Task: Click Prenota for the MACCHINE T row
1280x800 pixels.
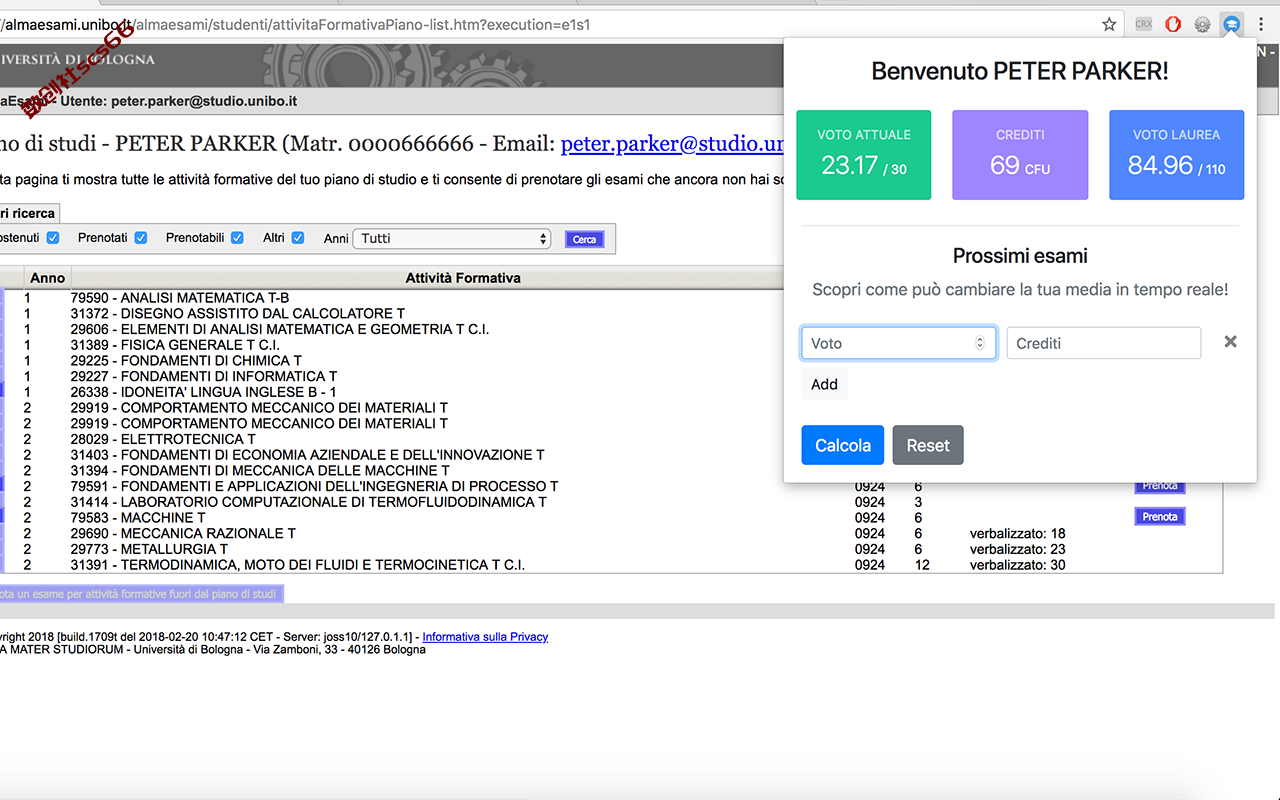Action: [1159, 517]
